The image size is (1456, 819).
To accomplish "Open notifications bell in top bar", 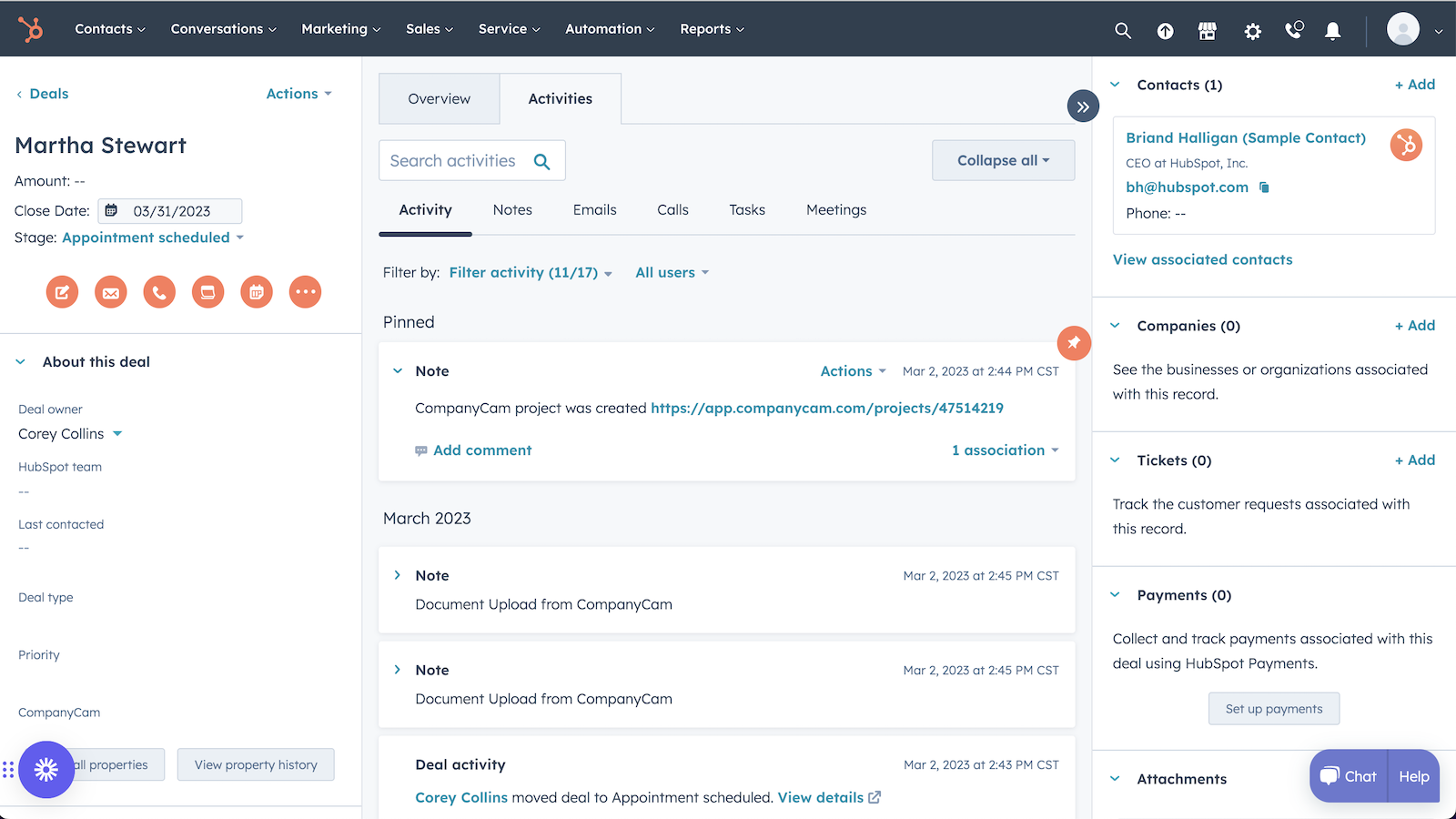I will (x=1332, y=31).
